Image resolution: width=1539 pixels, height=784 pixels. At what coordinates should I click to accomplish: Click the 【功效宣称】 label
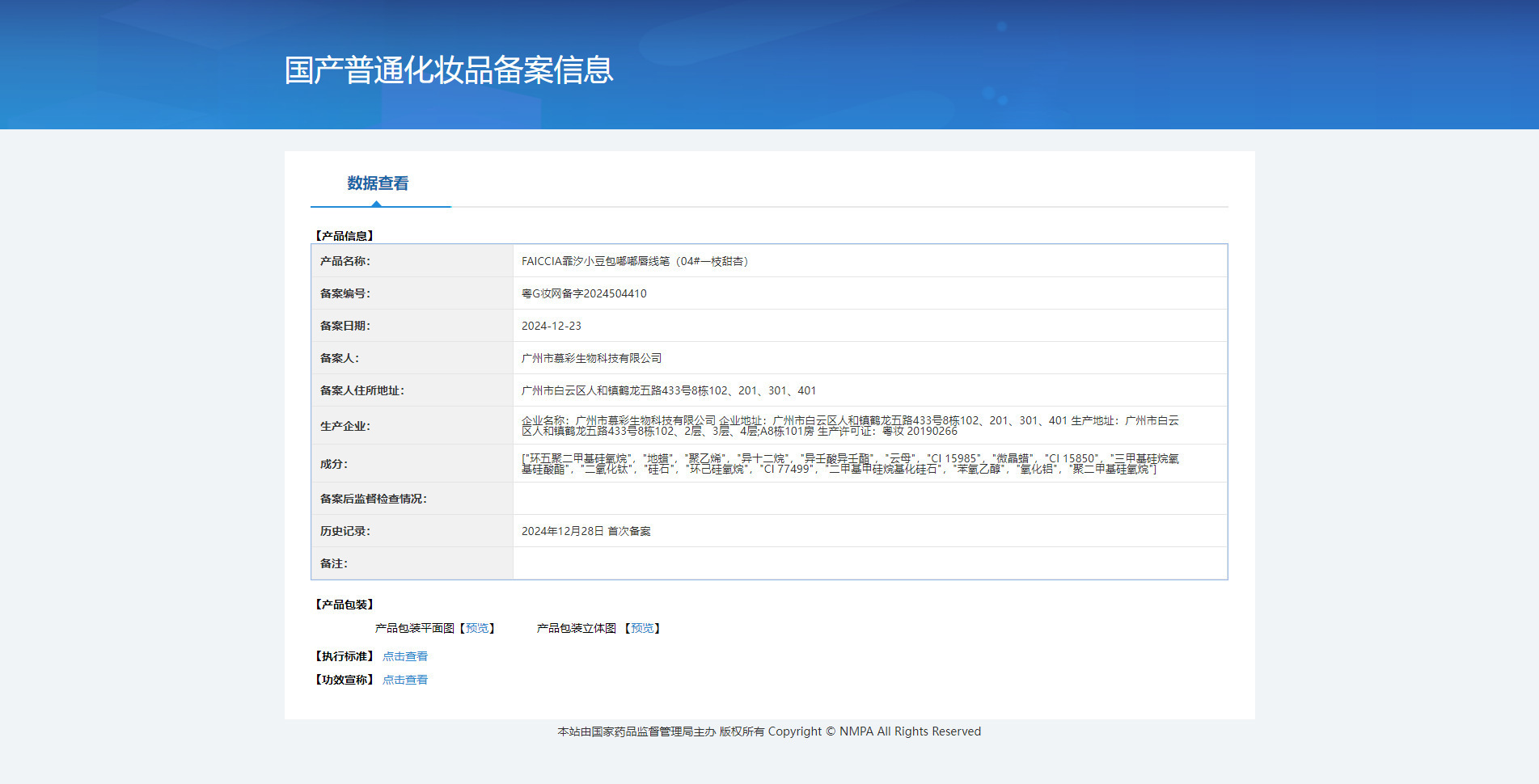(x=344, y=680)
